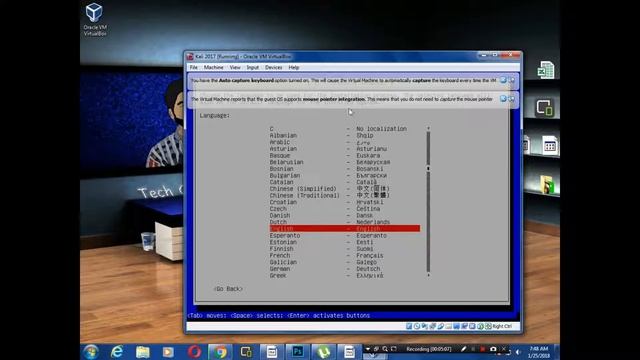
Task: Click the system volume speaker icon
Action: pos(518,352)
